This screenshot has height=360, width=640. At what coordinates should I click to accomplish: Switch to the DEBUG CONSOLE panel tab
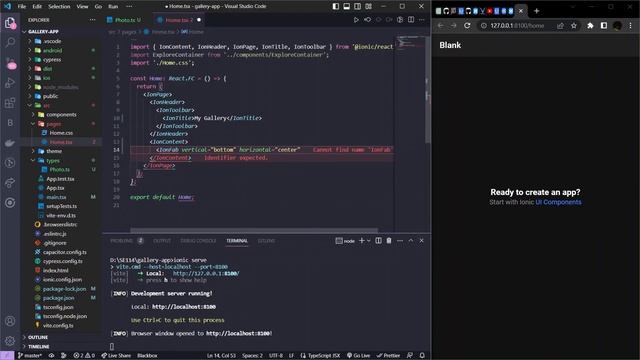click(198, 241)
